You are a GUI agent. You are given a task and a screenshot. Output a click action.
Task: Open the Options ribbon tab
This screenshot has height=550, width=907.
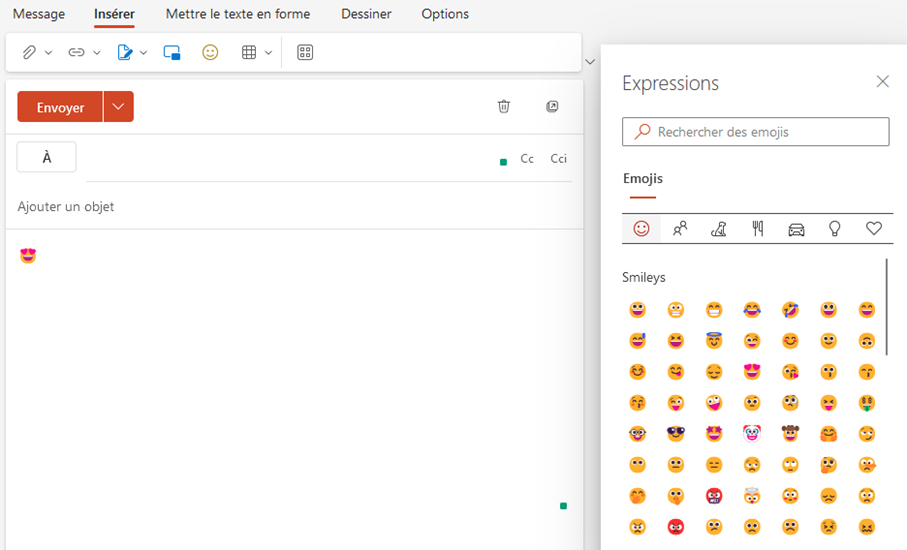(x=445, y=14)
